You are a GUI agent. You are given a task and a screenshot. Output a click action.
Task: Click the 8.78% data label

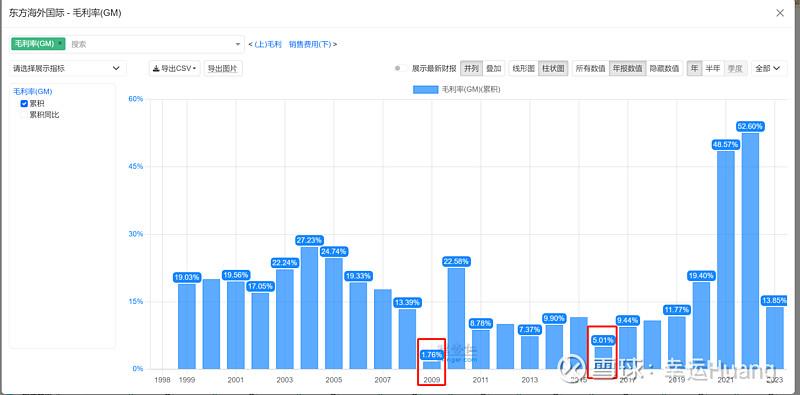tap(481, 324)
